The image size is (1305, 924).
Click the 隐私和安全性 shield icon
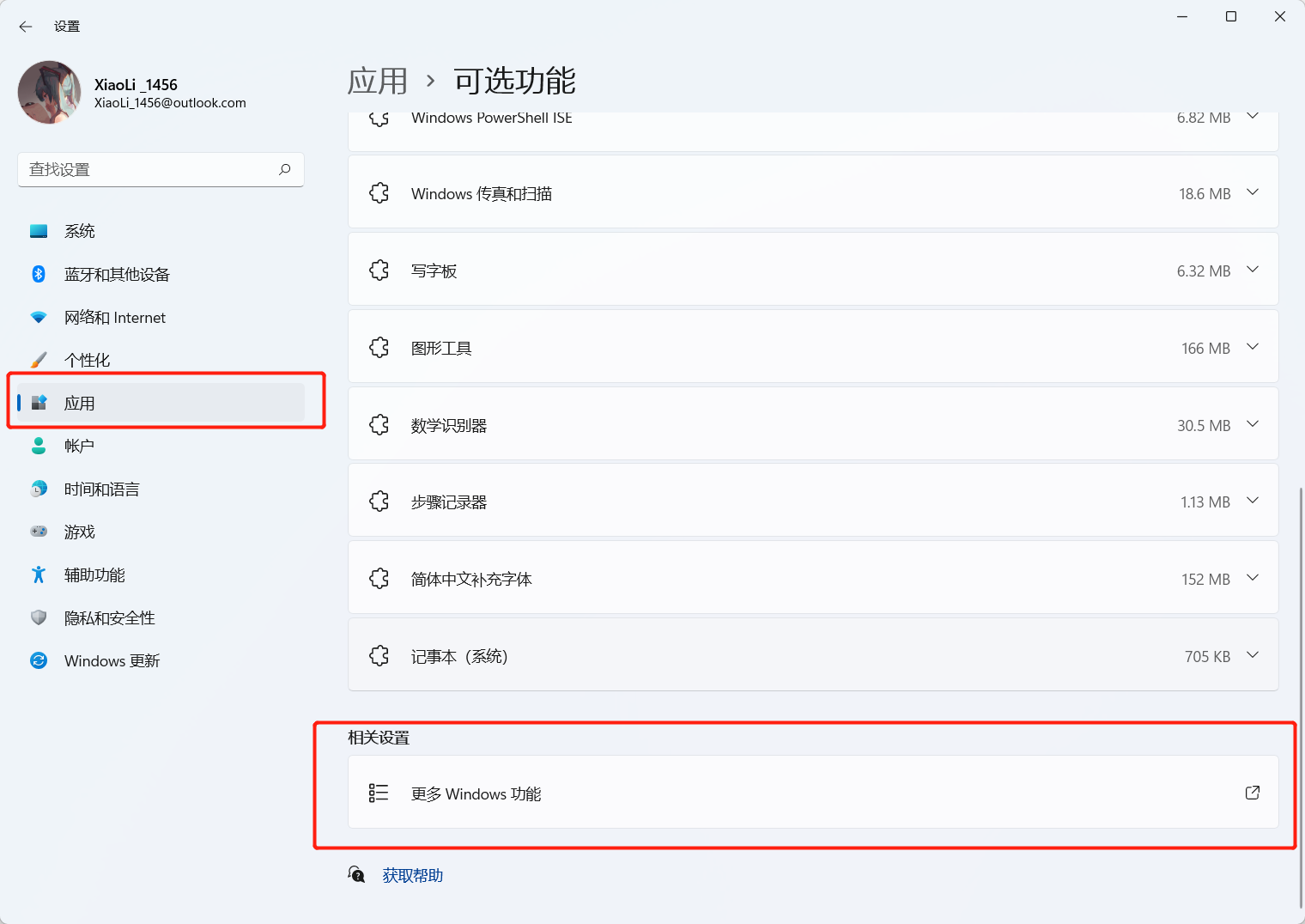(x=39, y=617)
